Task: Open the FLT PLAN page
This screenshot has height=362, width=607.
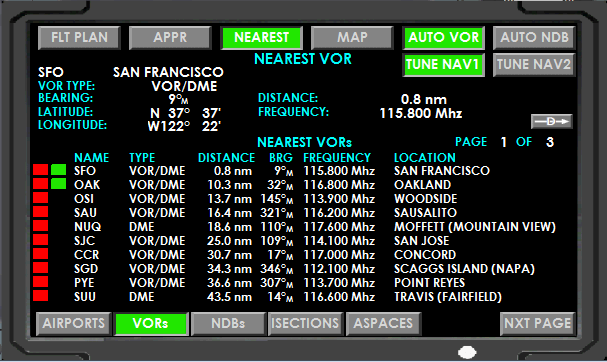Action: pyautogui.click(x=79, y=38)
